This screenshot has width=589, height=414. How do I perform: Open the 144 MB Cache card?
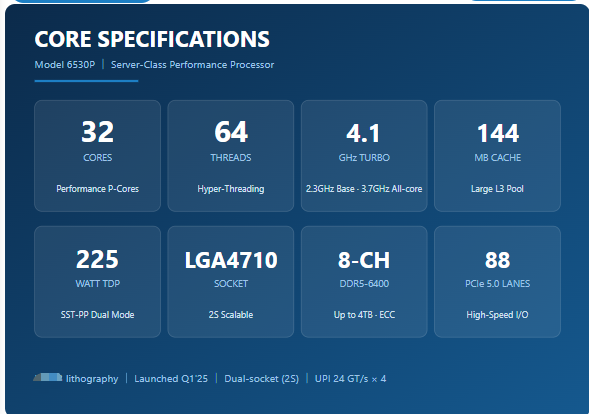(497, 156)
